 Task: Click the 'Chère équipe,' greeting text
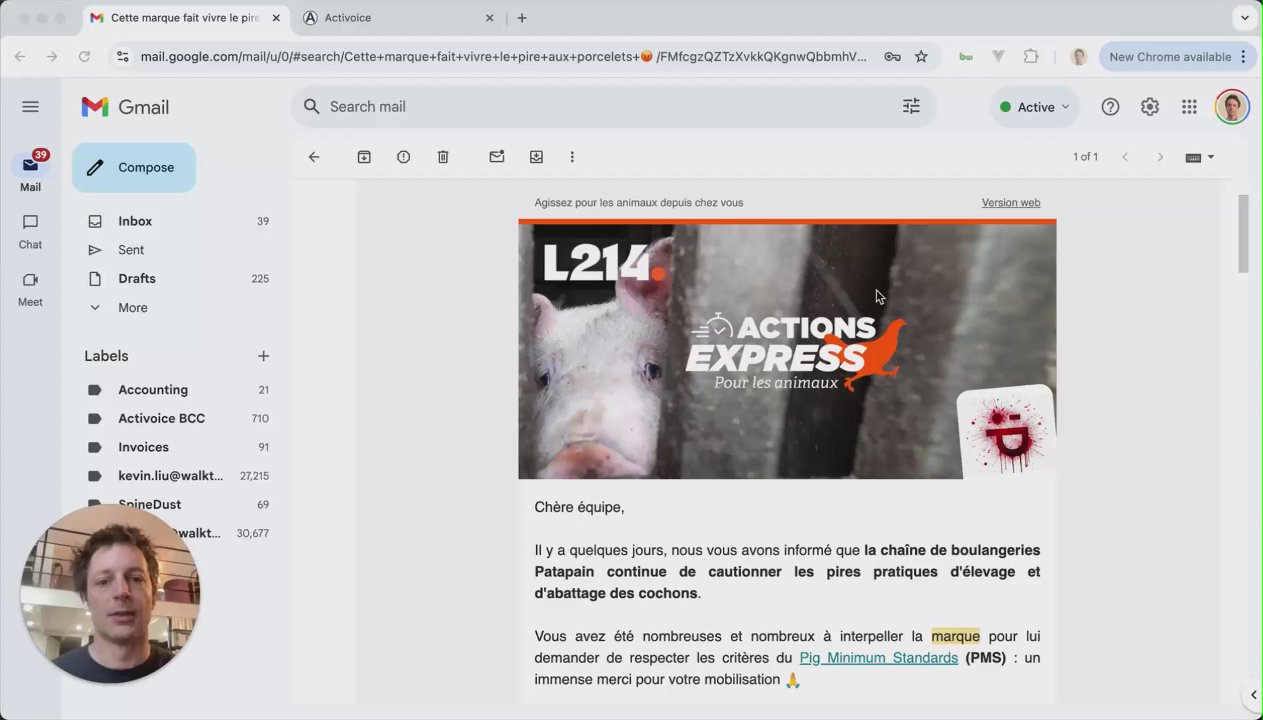click(579, 507)
